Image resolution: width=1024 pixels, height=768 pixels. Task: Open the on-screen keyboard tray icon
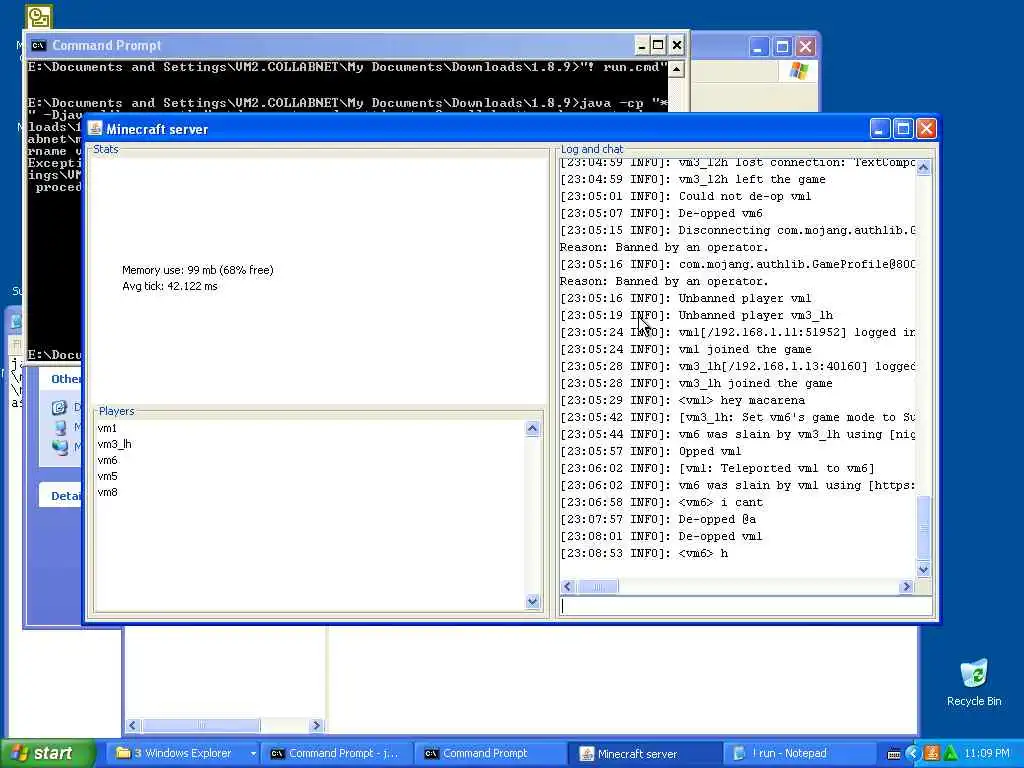point(894,754)
